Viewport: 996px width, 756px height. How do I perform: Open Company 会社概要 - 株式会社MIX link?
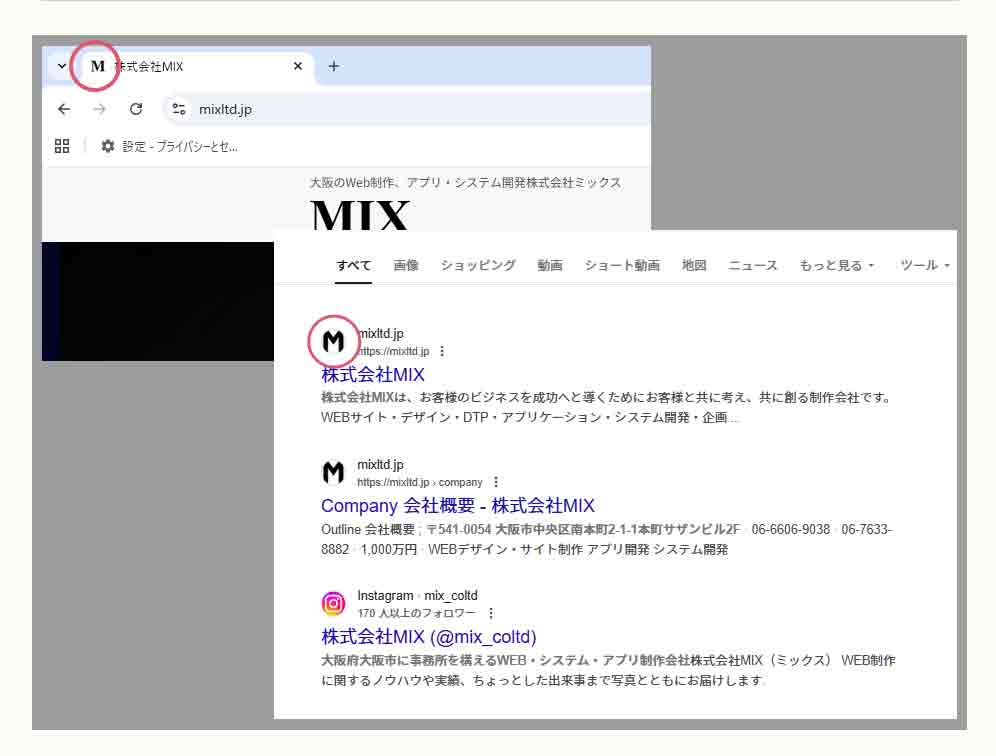458,506
